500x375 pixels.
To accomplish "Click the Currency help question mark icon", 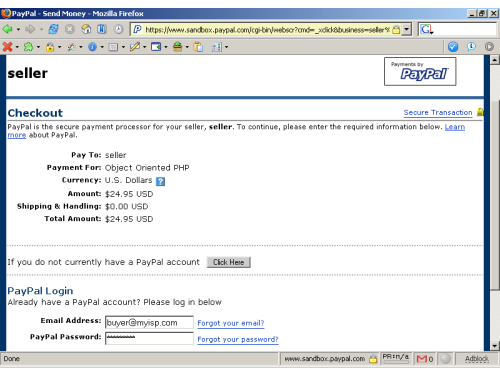I will [x=160, y=181].
